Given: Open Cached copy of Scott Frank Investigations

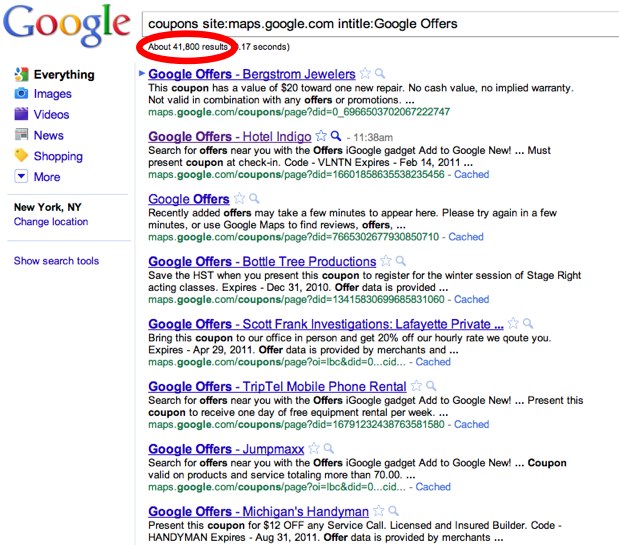Looking at the screenshot, I should click(433, 362).
